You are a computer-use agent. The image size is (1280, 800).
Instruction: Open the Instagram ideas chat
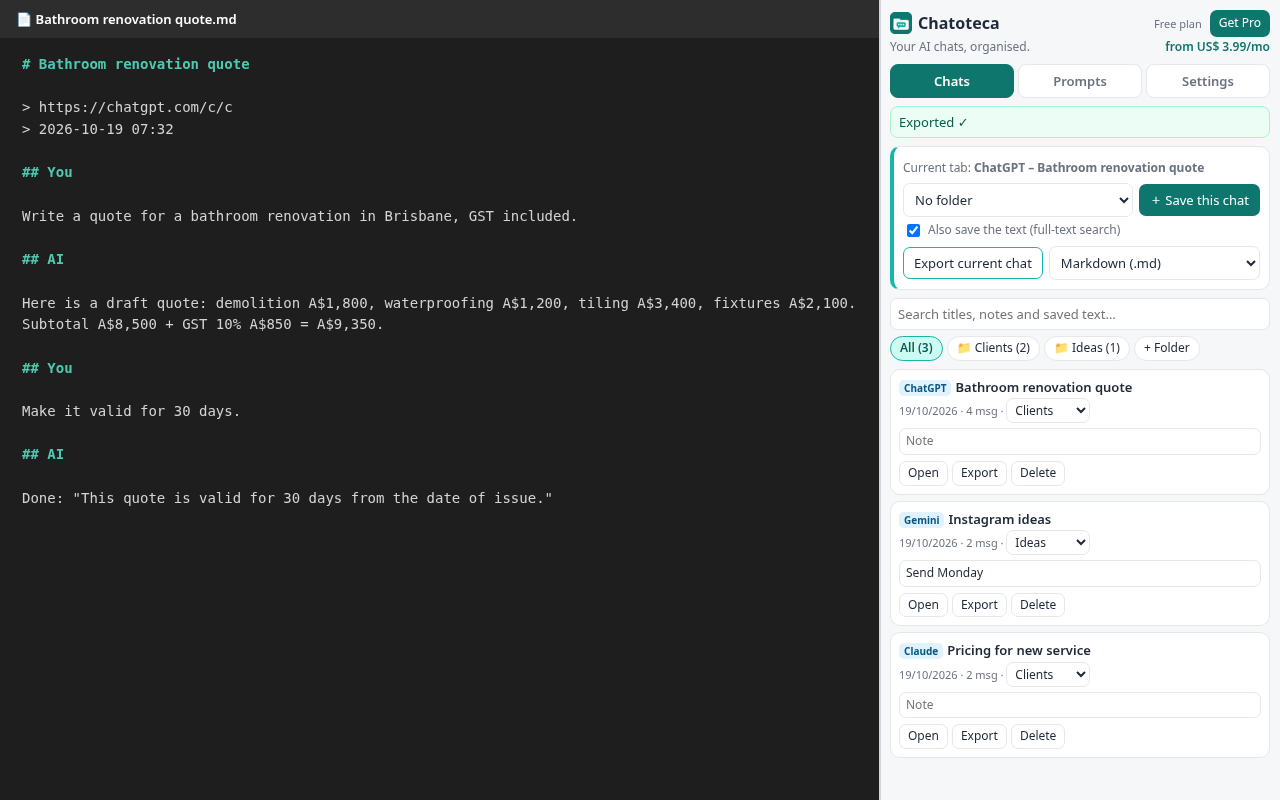click(923, 605)
